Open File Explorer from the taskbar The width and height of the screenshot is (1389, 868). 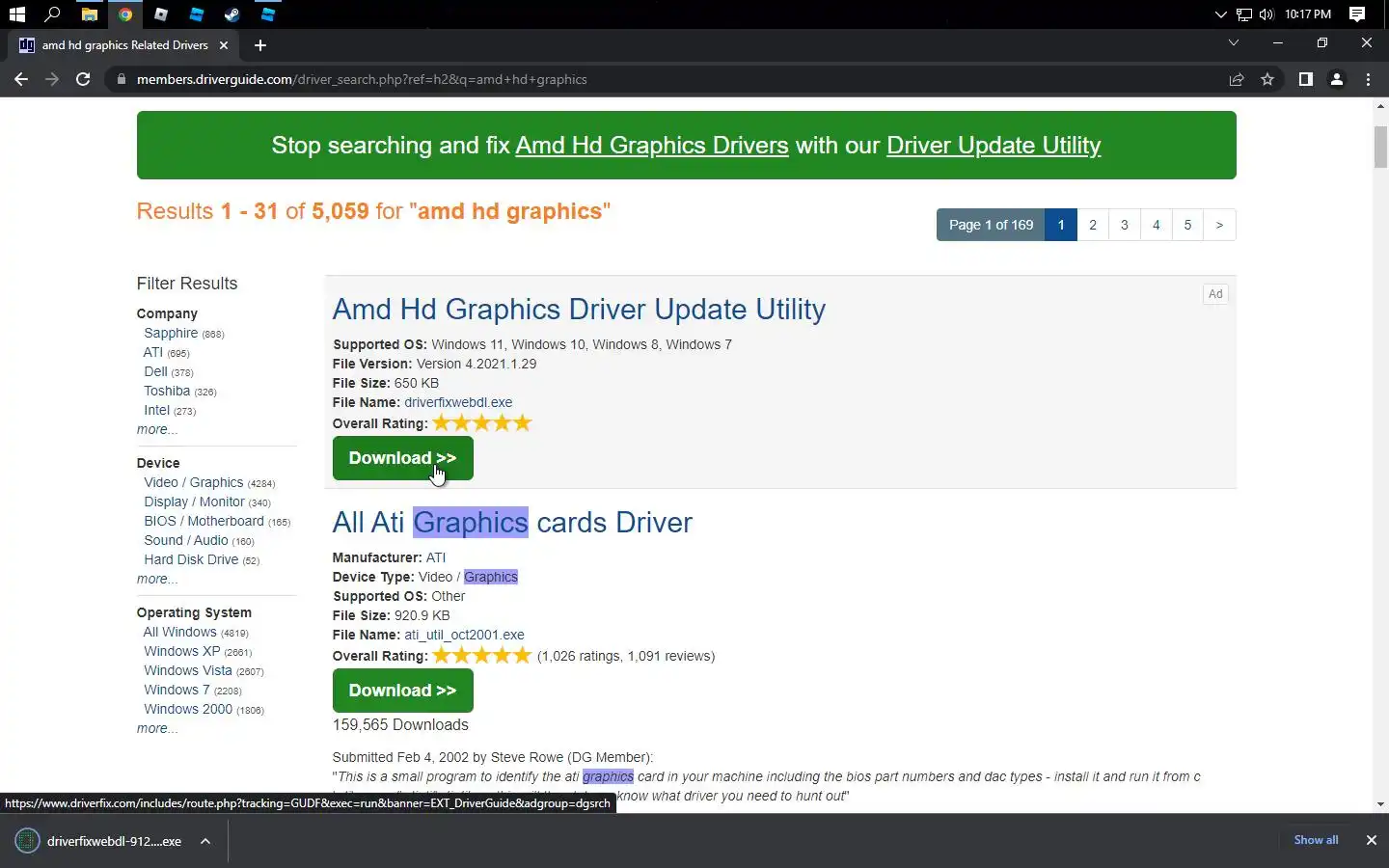pyautogui.click(x=89, y=14)
